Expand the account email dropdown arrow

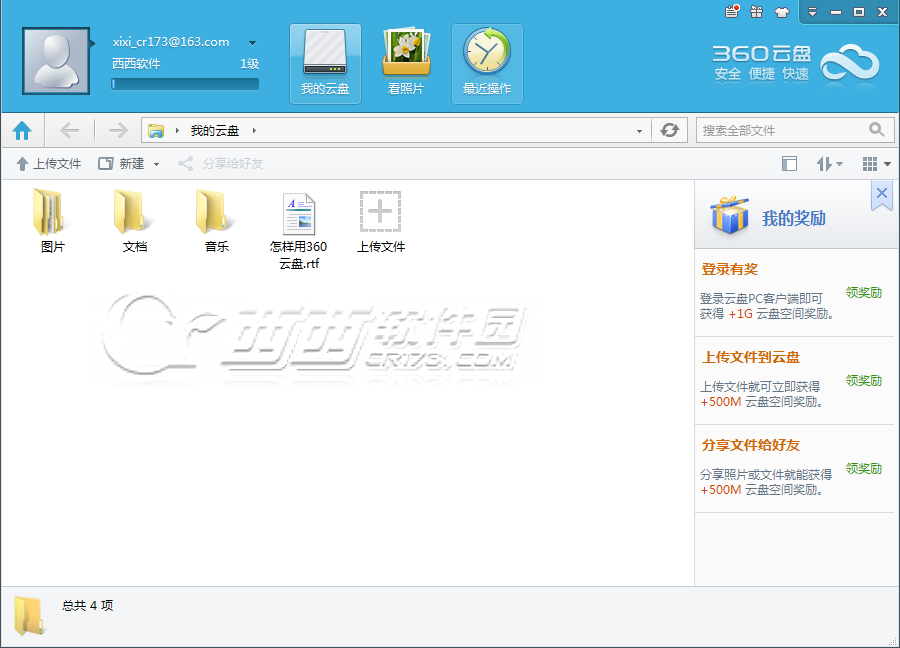coord(252,42)
